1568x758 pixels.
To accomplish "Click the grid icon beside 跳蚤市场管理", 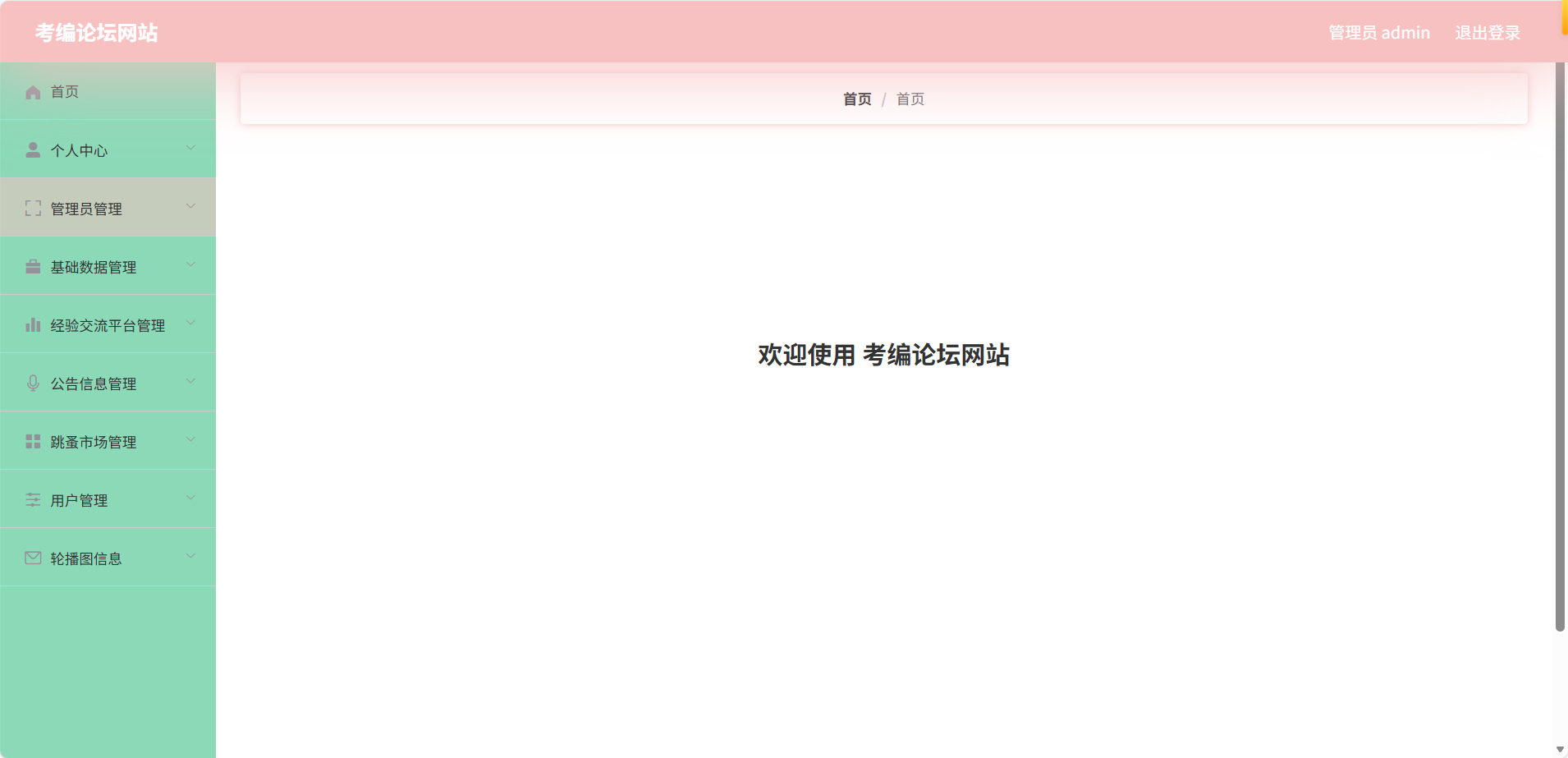I will (33, 441).
